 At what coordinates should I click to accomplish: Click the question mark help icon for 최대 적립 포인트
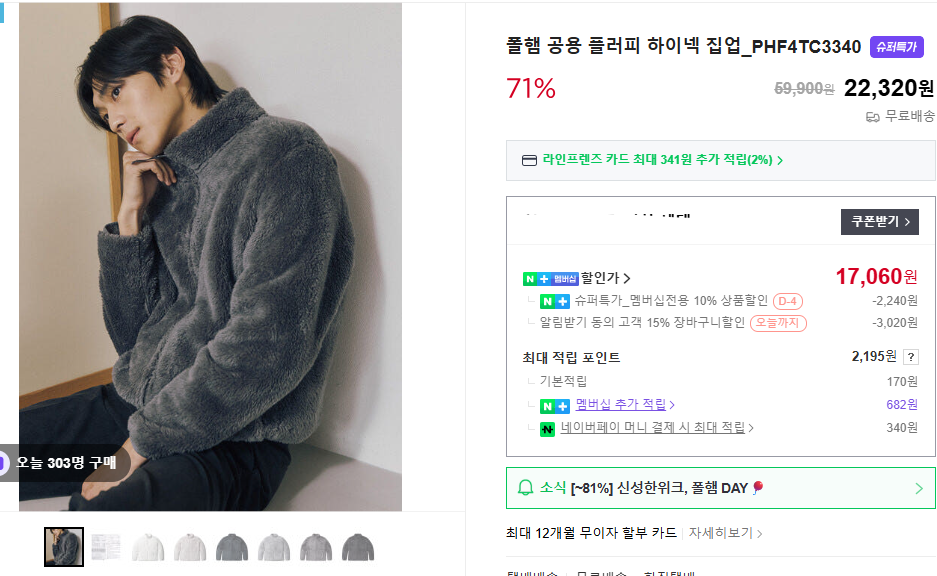pyautogui.click(x=910, y=357)
